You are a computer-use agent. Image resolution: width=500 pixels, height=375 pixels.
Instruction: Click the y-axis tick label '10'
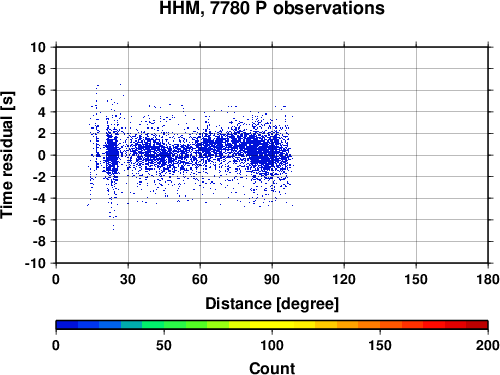tap(38, 47)
